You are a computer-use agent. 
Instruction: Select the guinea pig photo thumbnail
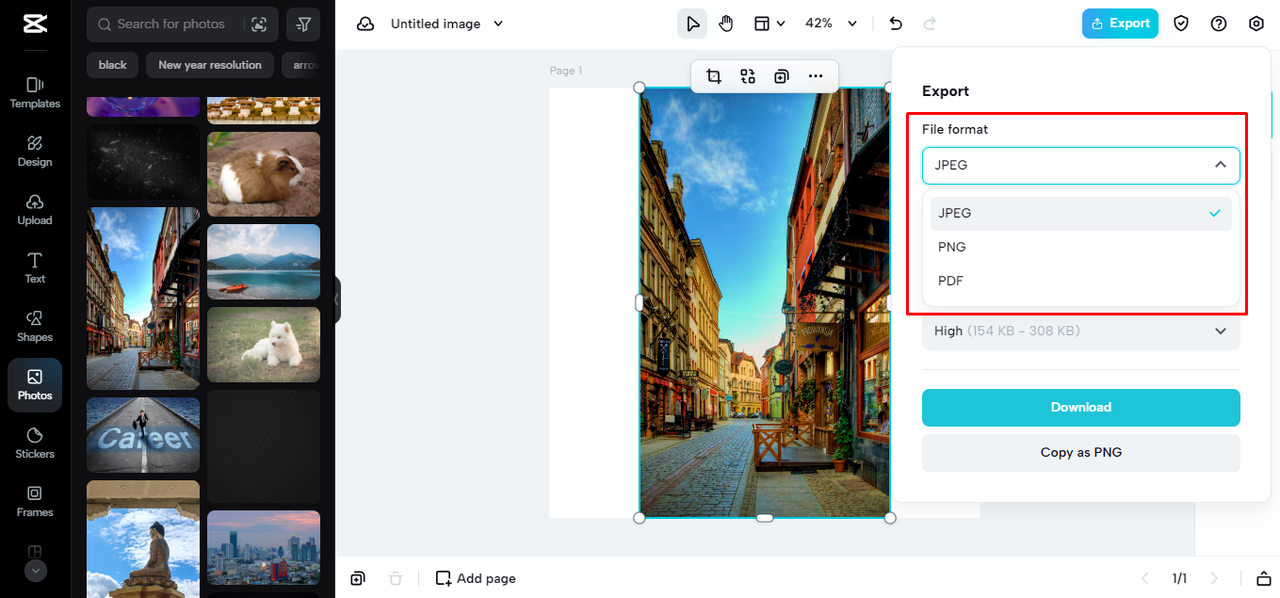263,174
